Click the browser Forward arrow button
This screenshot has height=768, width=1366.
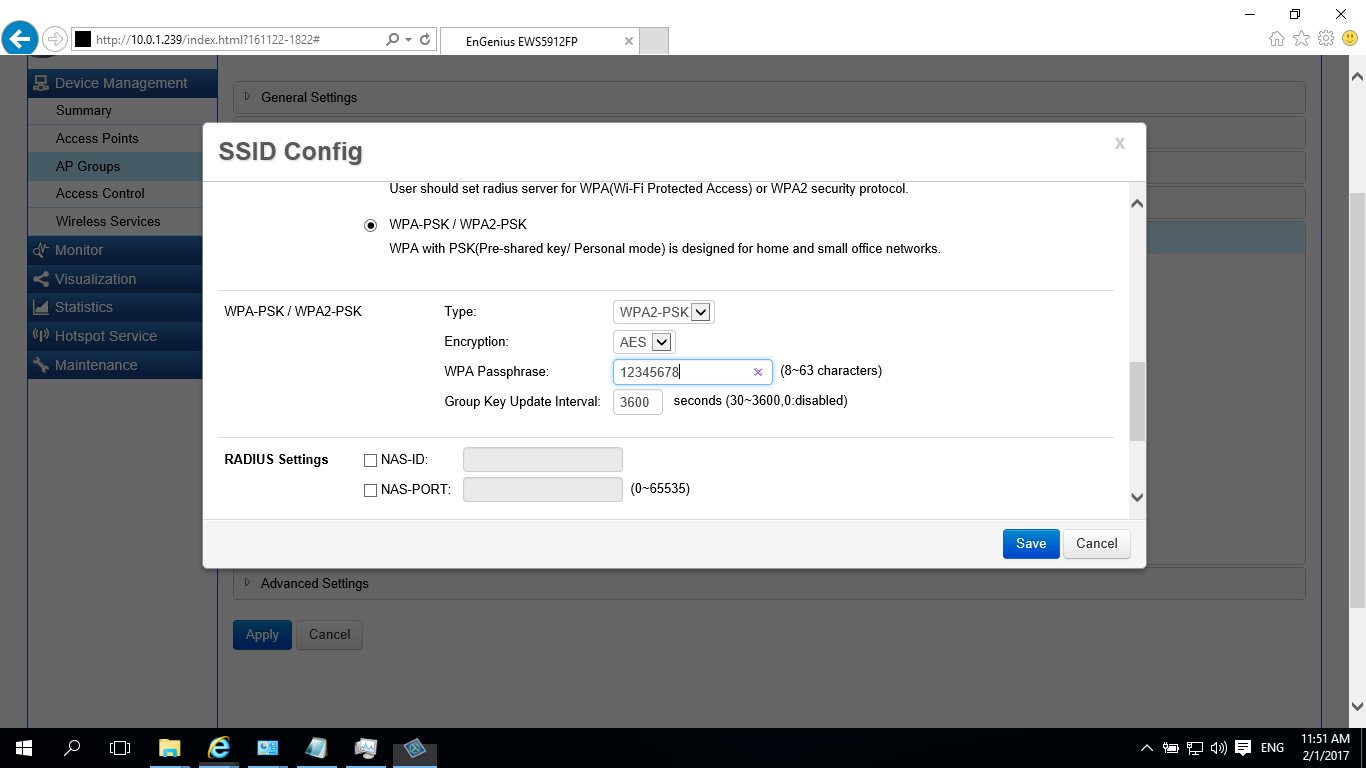pyautogui.click(x=54, y=40)
